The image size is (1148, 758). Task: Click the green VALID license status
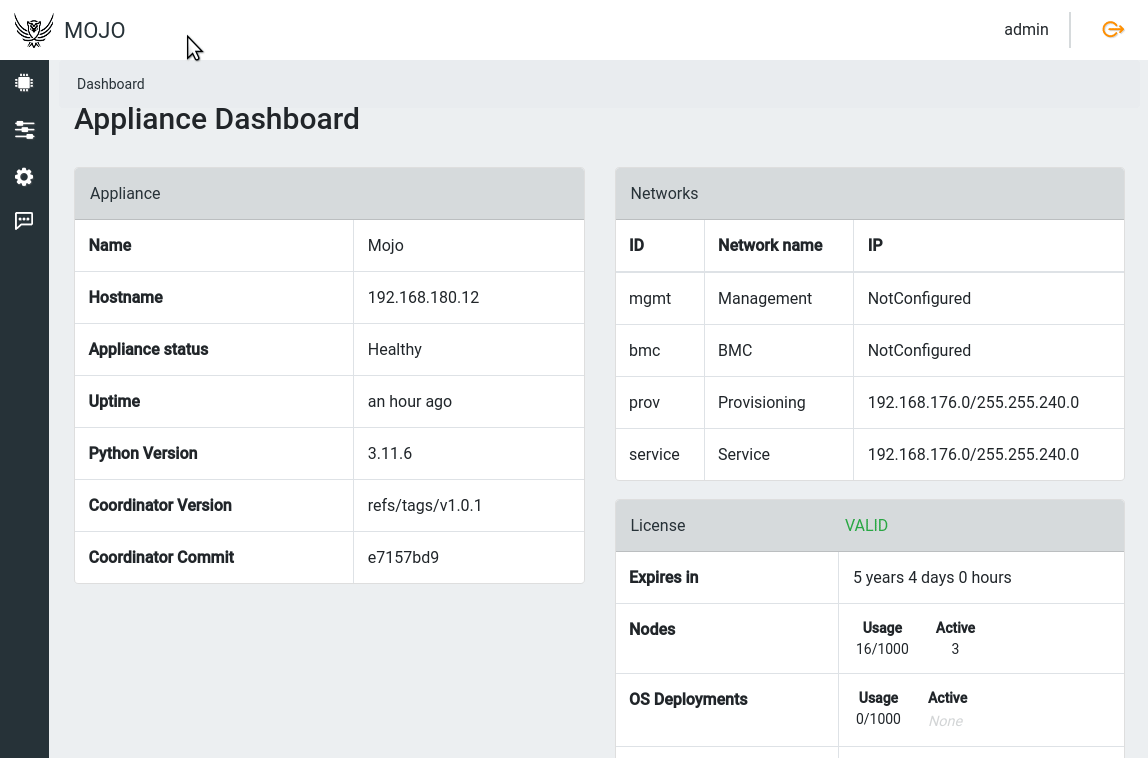click(x=866, y=526)
